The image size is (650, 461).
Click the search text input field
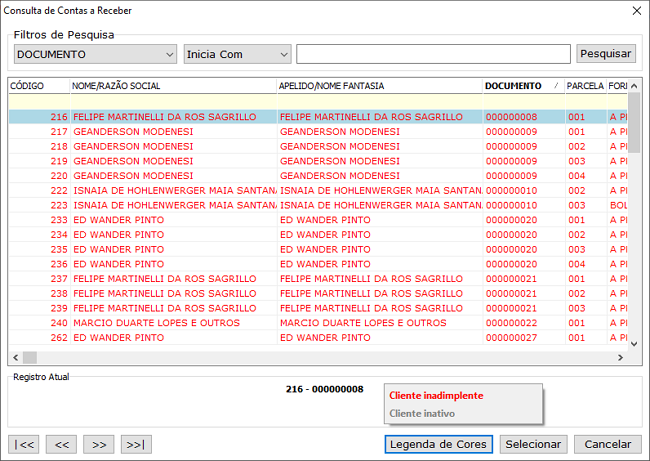pyautogui.click(x=433, y=54)
